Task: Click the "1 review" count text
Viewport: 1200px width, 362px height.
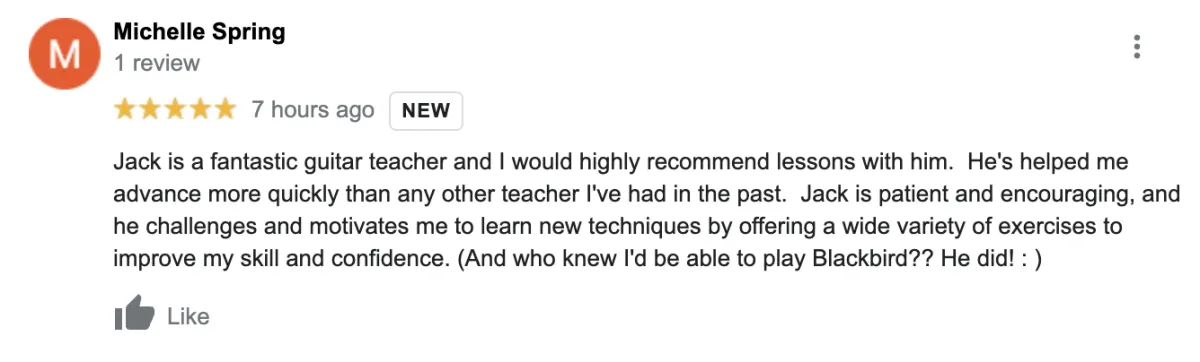Action: [x=157, y=63]
